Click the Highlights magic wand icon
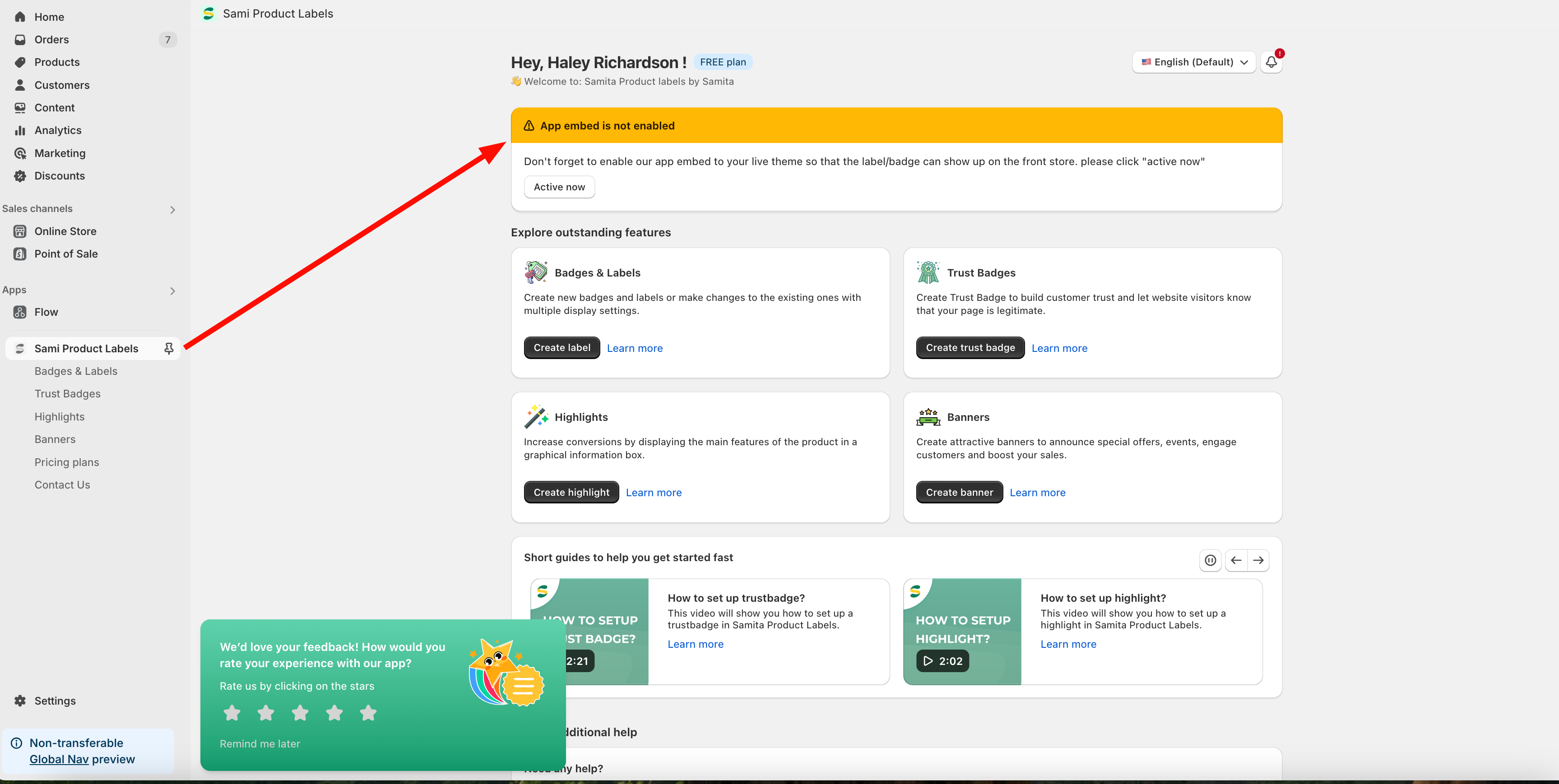This screenshot has height=784, width=1559. 536,417
